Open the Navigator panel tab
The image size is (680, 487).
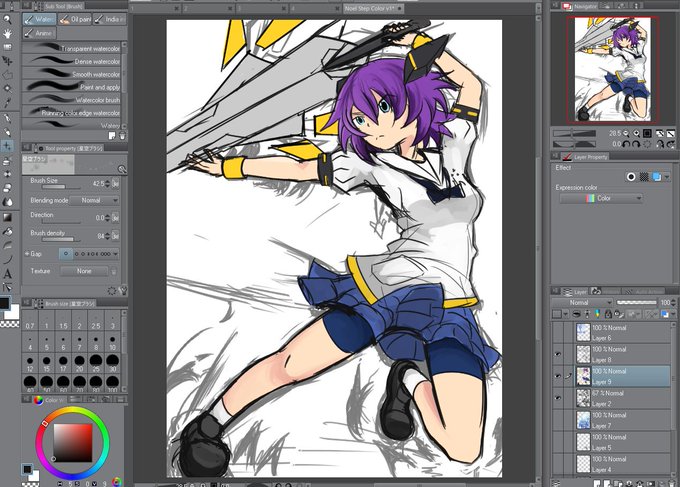[579, 6]
